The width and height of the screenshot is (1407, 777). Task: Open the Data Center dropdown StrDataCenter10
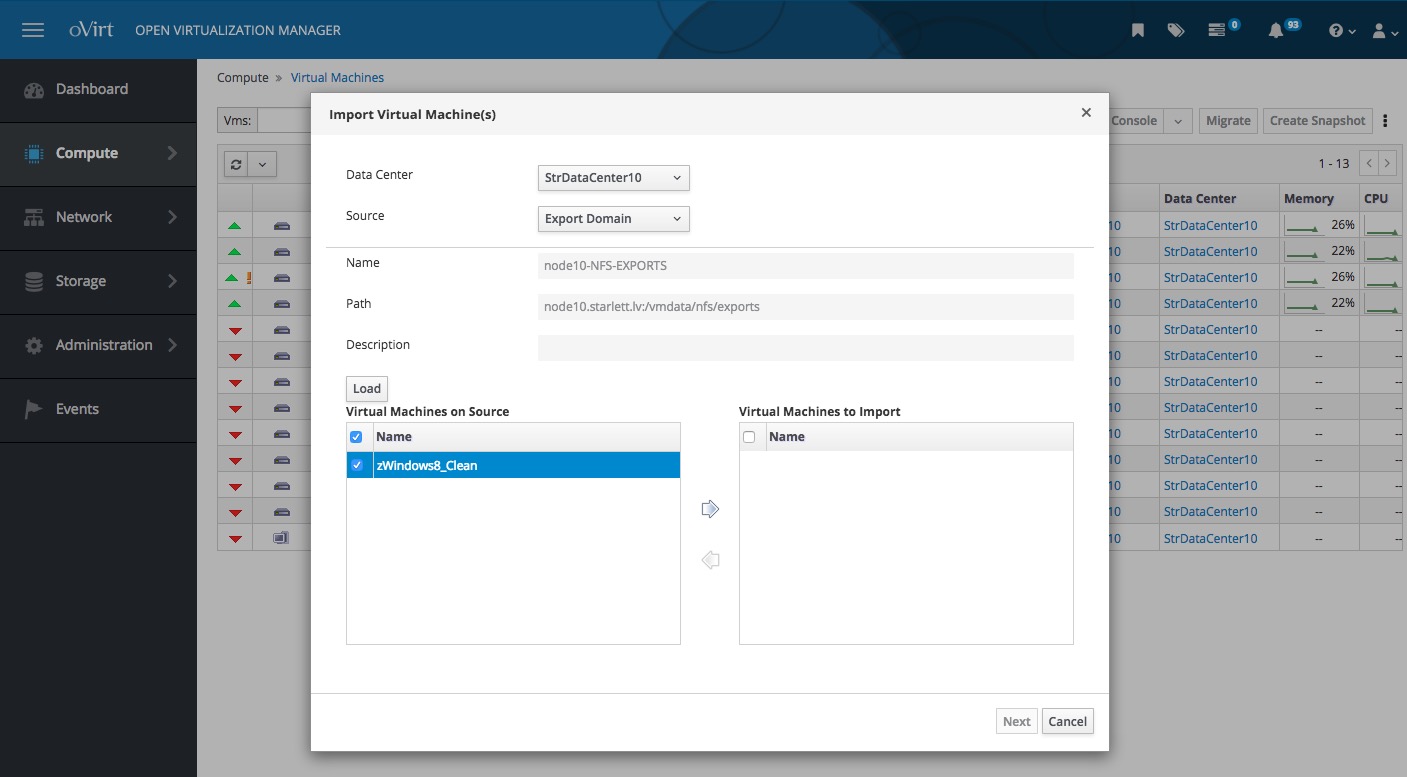point(613,178)
